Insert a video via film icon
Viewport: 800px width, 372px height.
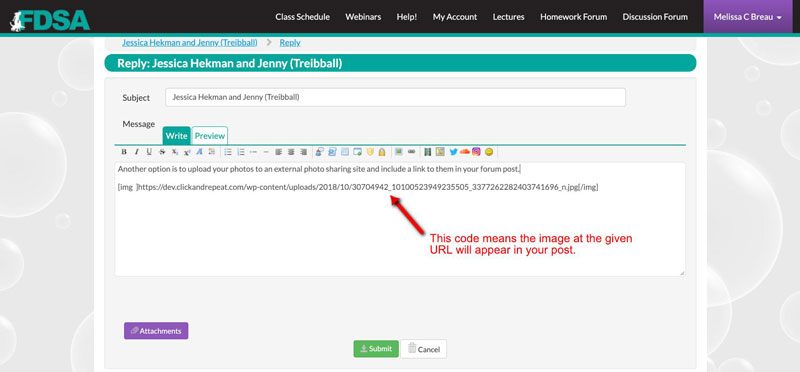[428, 152]
